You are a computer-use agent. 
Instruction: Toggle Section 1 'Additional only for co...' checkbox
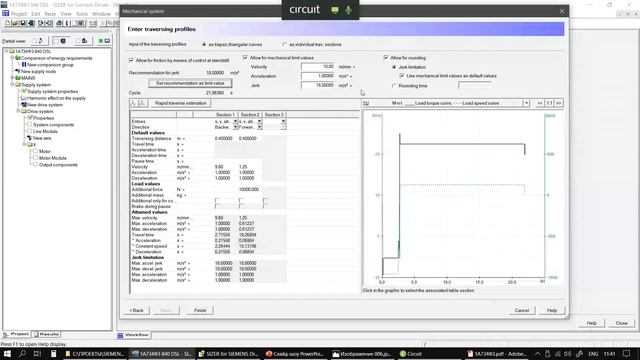coord(217,200)
